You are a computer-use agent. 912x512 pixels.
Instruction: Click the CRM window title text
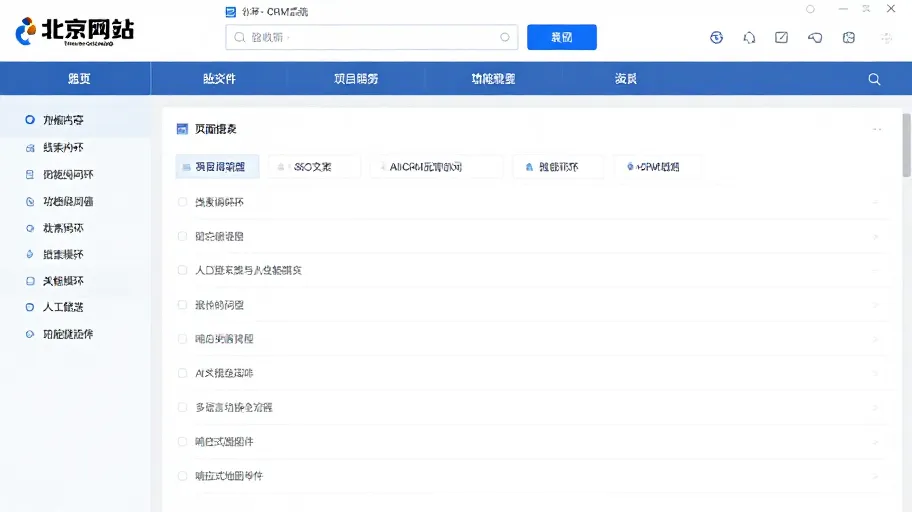point(275,12)
